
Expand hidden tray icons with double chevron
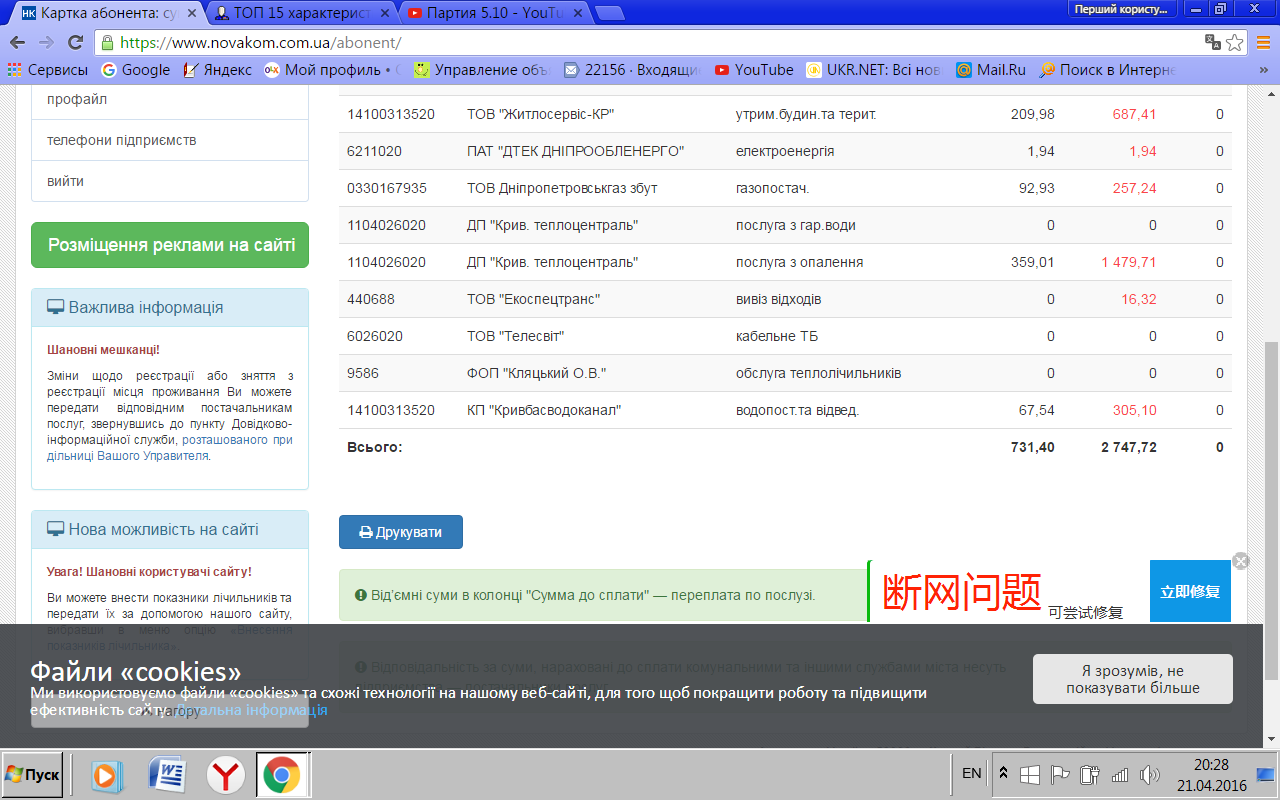(1003, 773)
